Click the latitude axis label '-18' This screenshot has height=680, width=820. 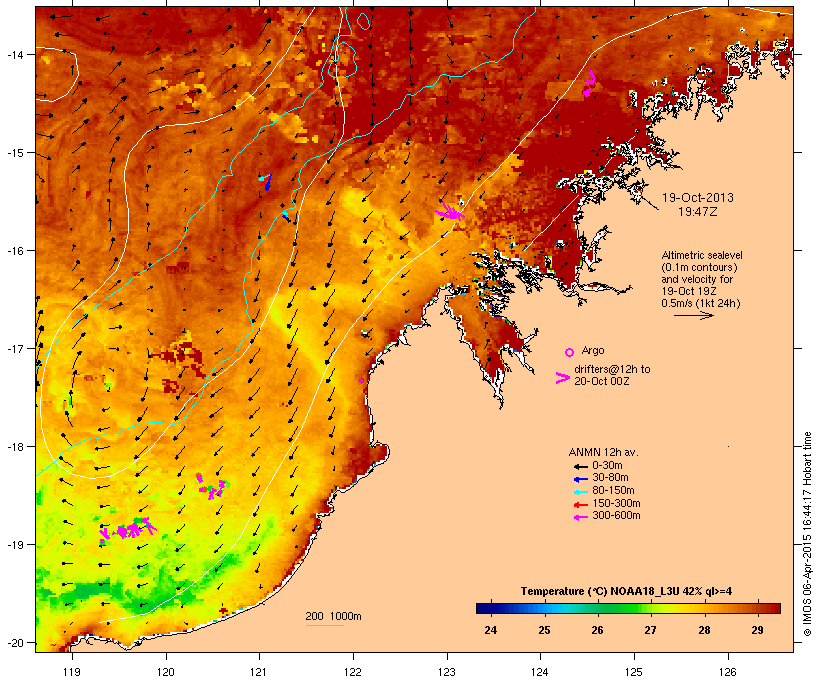click(x=14, y=447)
